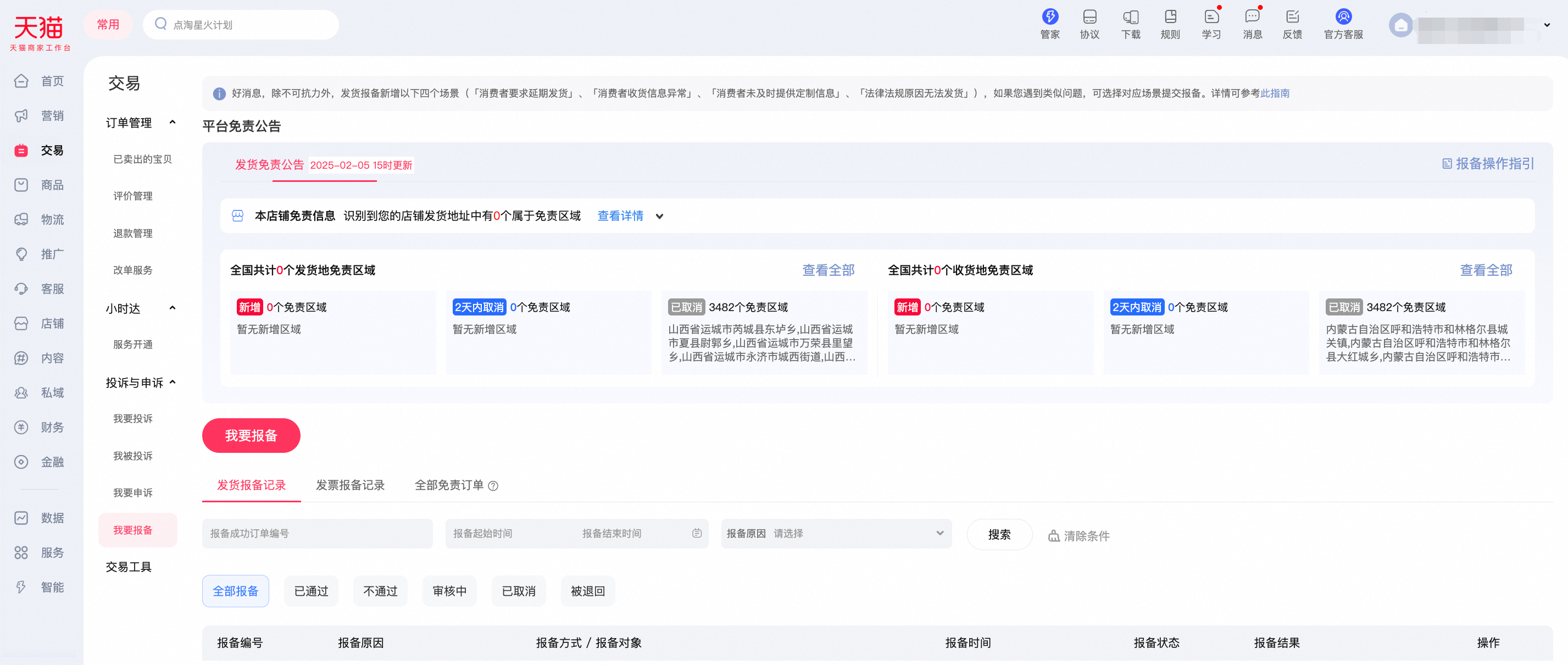Screen dimensions: 1568x665
Task: Collapse the 小时达 menu group
Action: pyautogui.click(x=173, y=308)
